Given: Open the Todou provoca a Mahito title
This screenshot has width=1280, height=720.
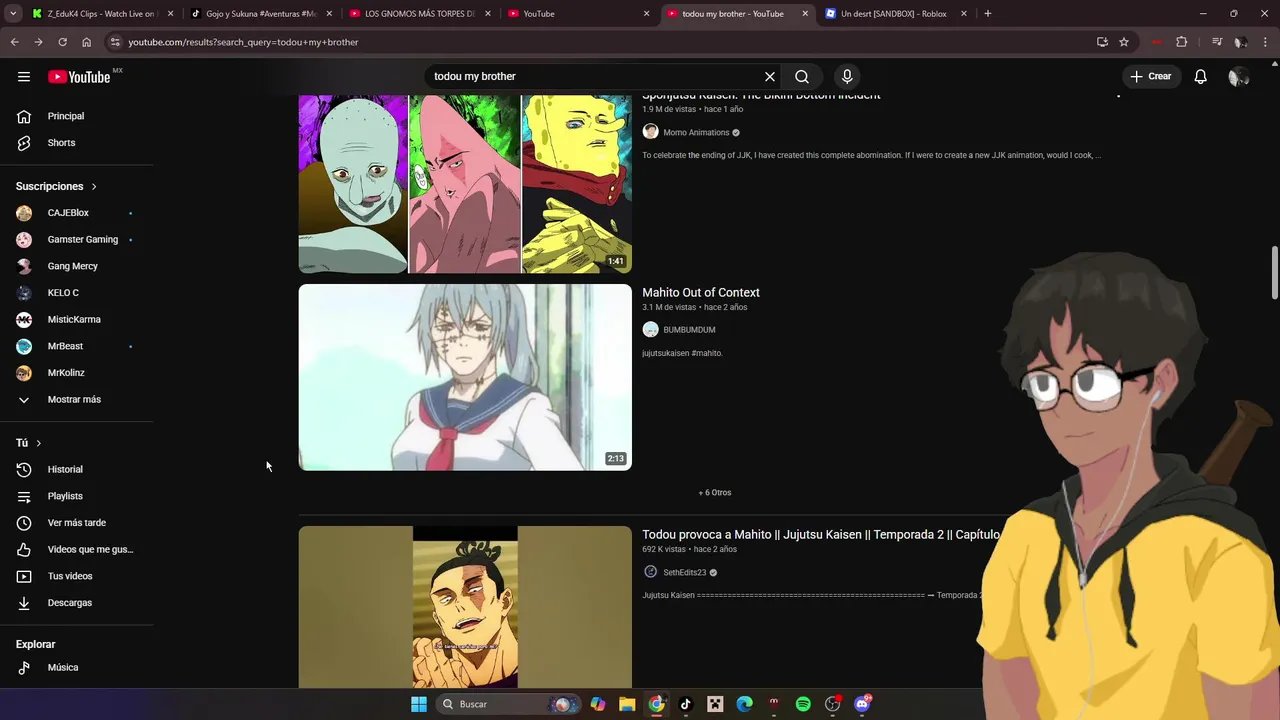Looking at the screenshot, I should [821, 535].
